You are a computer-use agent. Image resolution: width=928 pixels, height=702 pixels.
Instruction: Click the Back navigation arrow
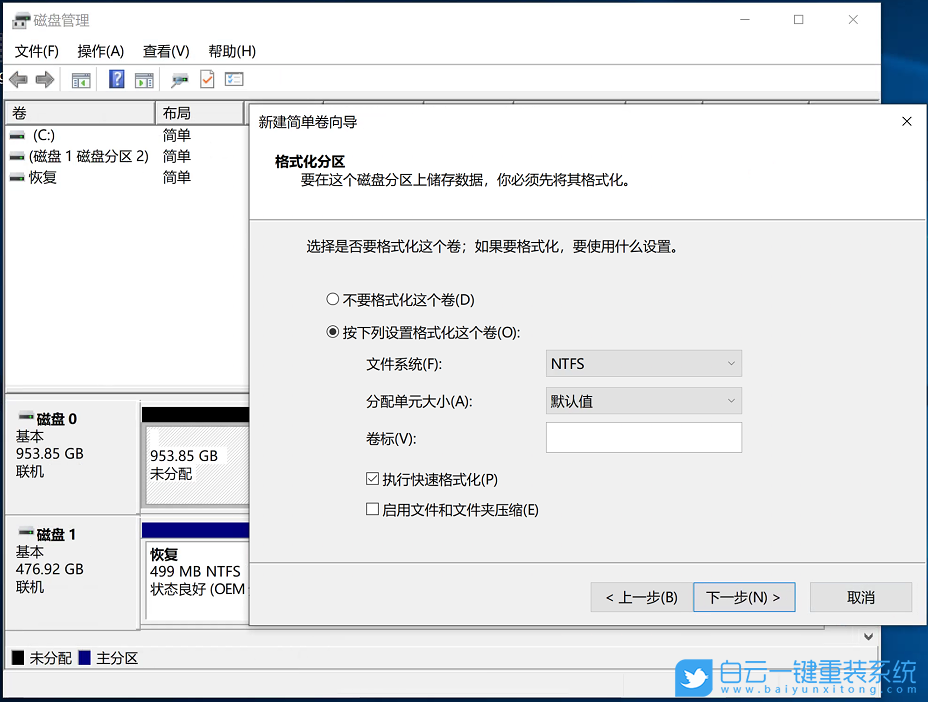18,79
